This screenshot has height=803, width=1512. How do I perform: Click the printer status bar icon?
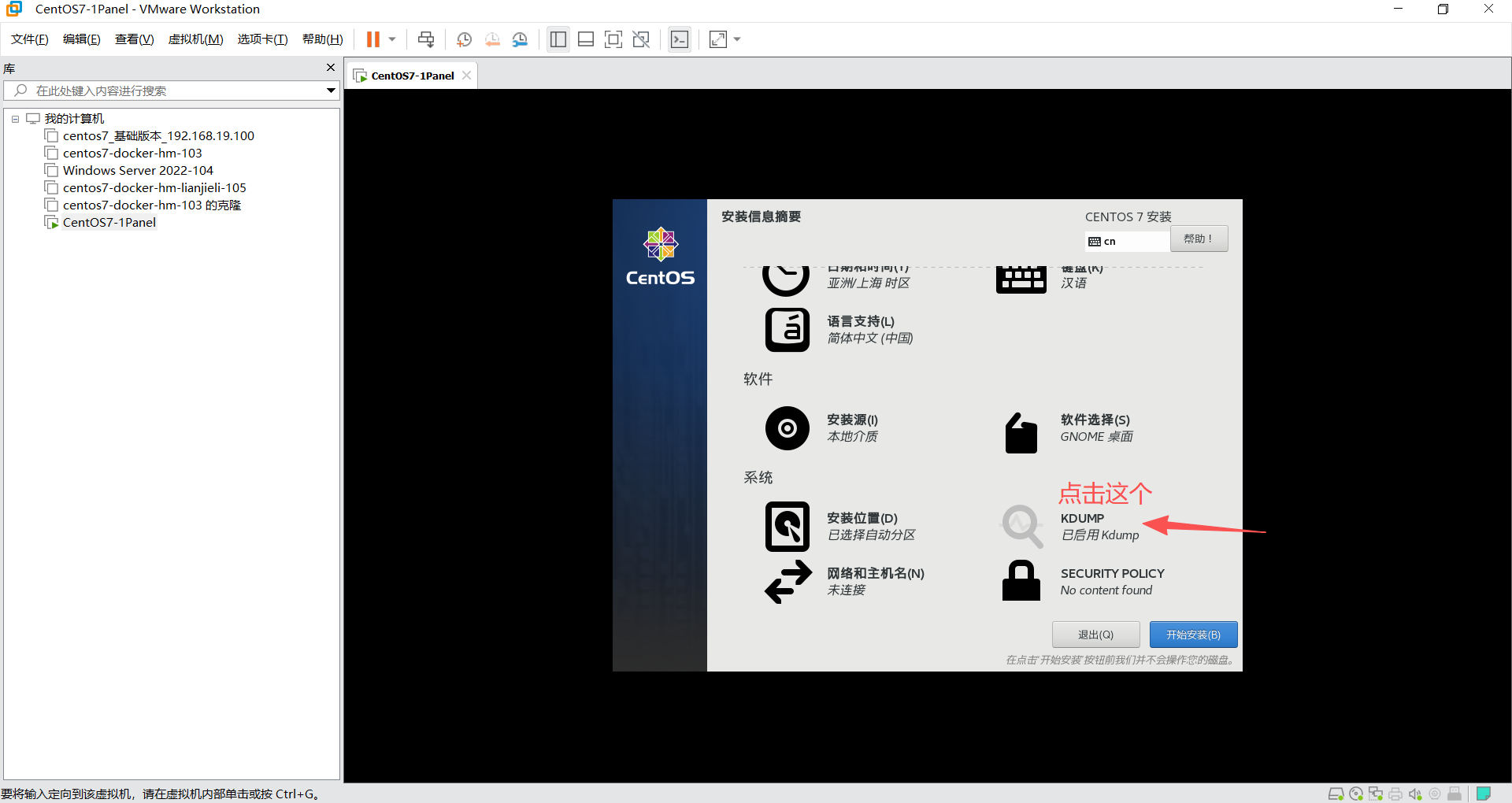pyautogui.click(x=1395, y=794)
